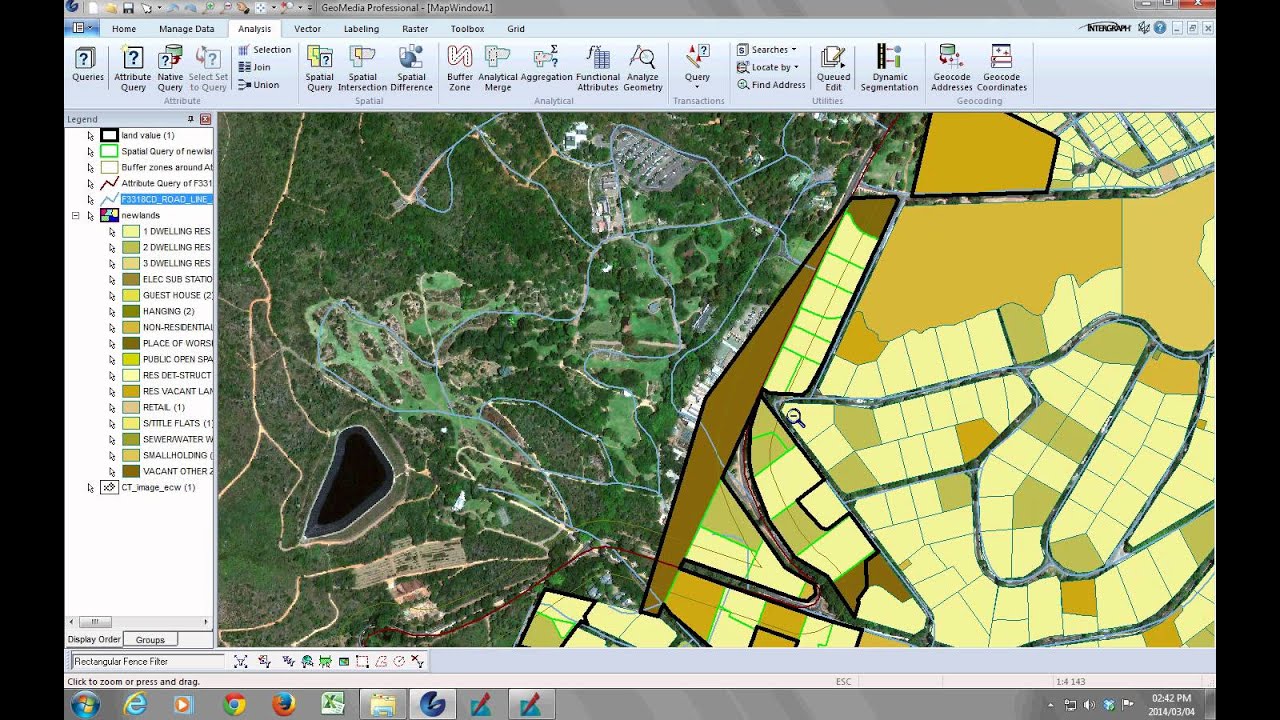
Task: Open the Geocode Addresses tool
Action: 952,69
